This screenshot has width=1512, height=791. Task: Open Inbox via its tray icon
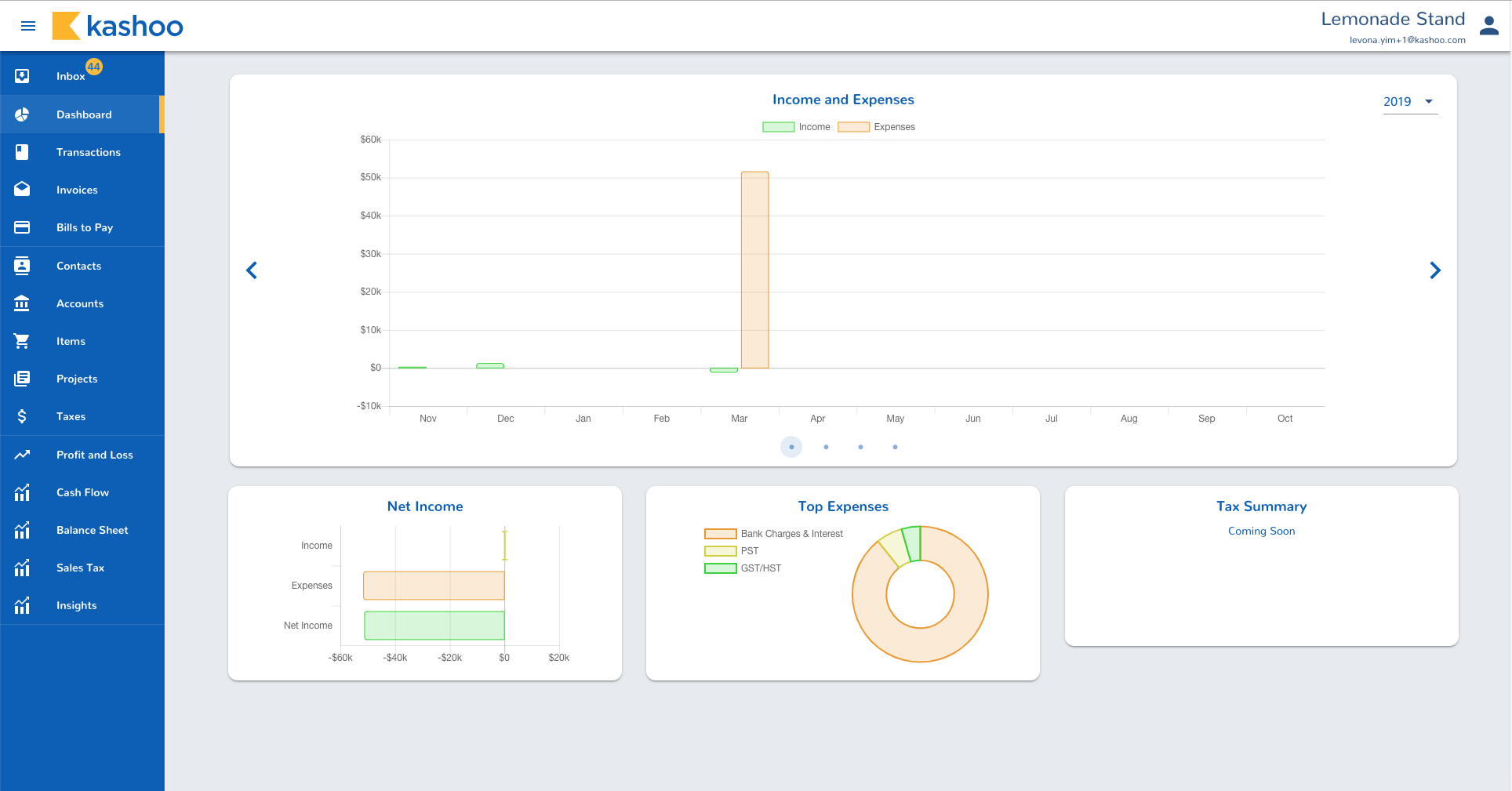point(22,76)
